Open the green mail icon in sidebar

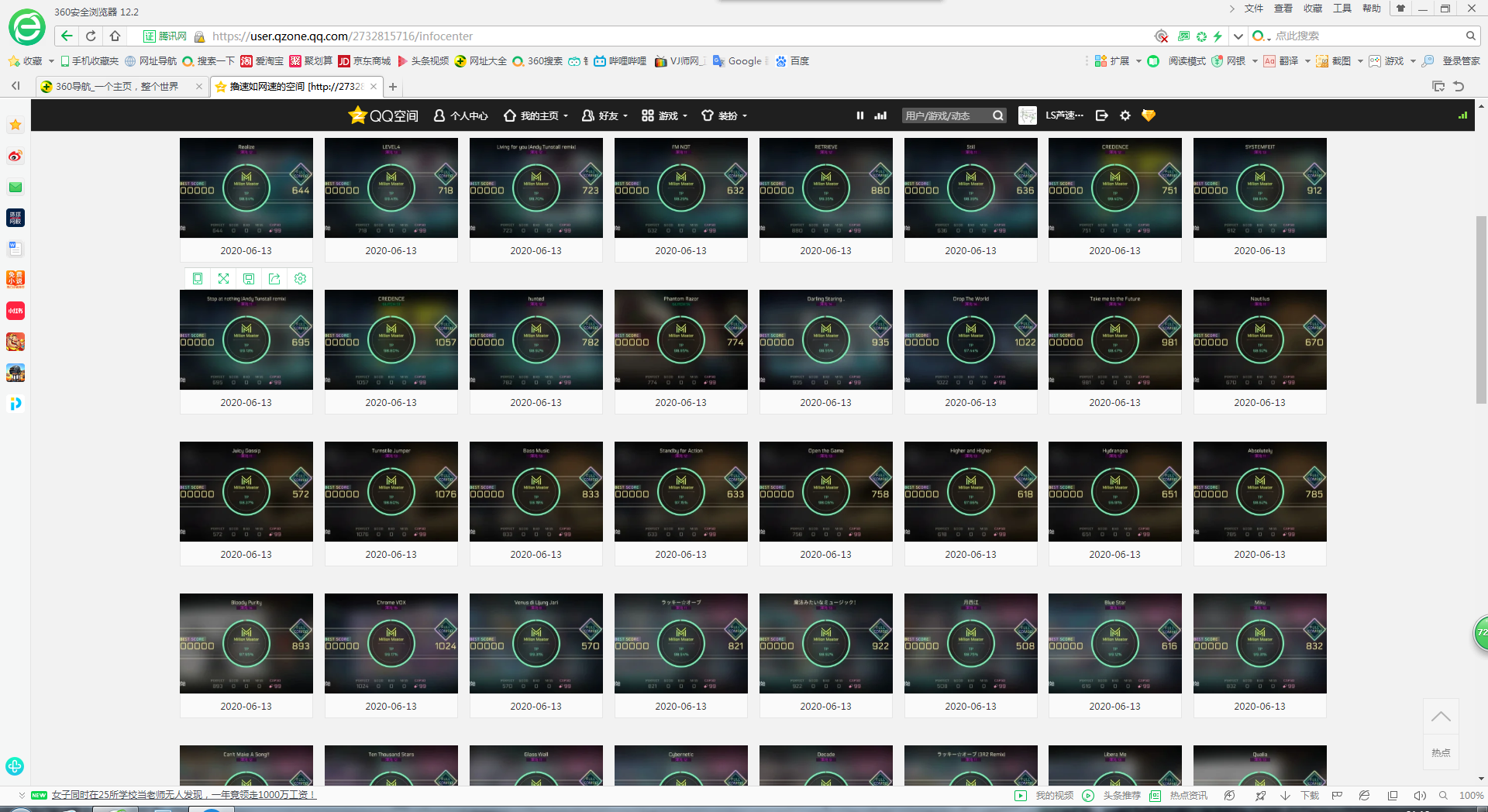pyautogui.click(x=15, y=187)
